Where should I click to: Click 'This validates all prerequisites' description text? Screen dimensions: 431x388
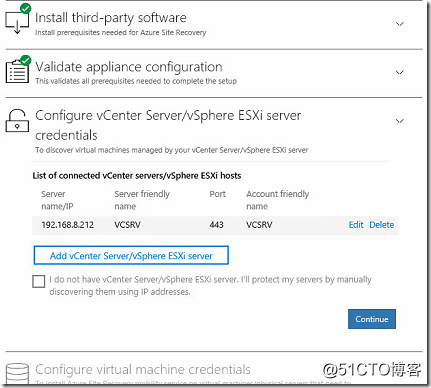click(136, 81)
